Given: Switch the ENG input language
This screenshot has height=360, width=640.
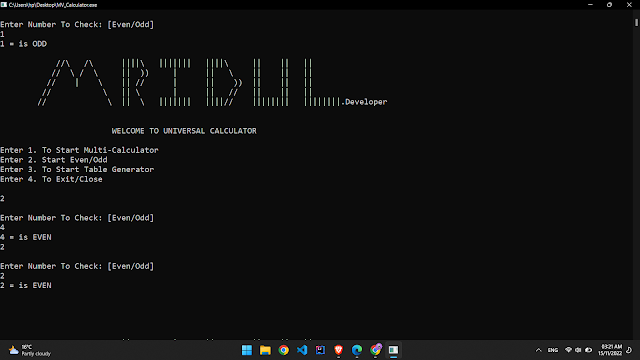Looking at the screenshot, I should 553,350.
